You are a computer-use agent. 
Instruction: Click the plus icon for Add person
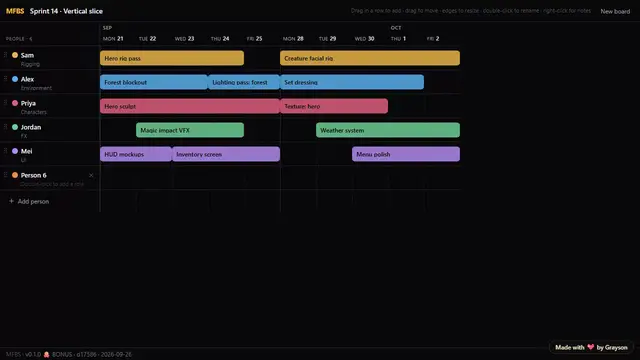coord(11,201)
